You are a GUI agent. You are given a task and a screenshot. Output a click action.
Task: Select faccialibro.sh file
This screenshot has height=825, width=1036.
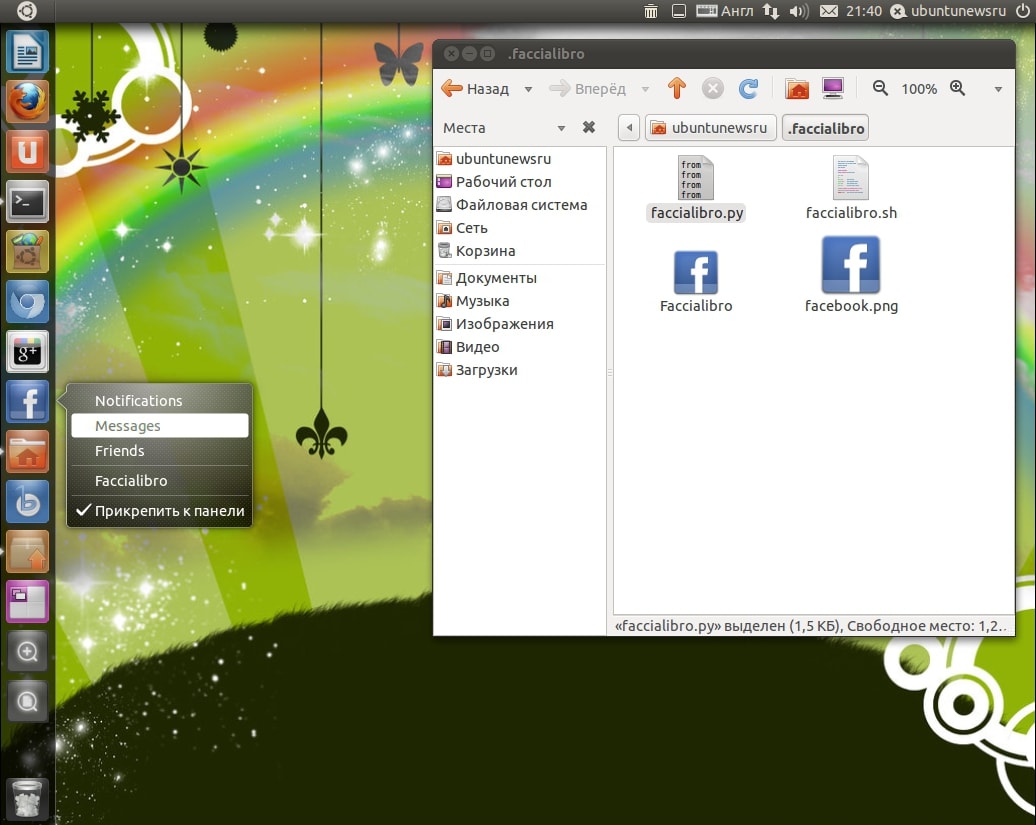point(851,188)
